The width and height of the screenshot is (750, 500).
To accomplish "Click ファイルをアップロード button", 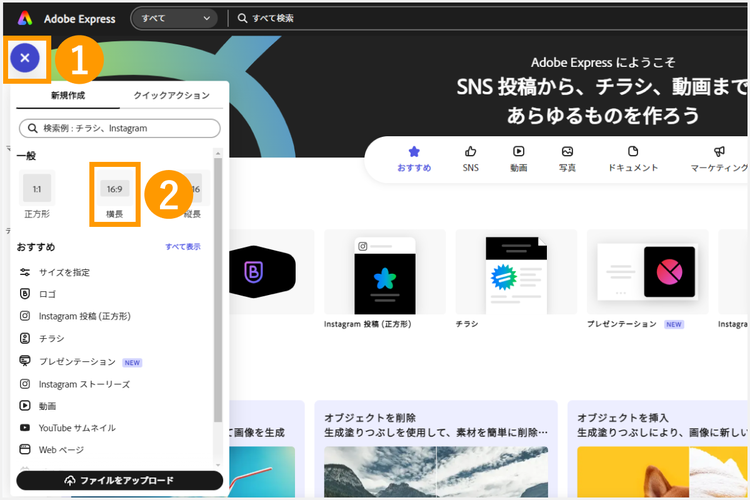I will pyautogui.click(x=120, y=480).
